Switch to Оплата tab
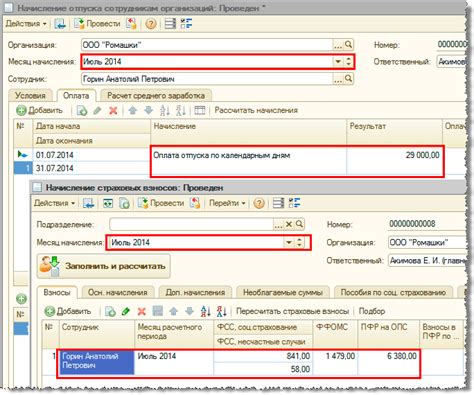474x395 pixels. 76,96
